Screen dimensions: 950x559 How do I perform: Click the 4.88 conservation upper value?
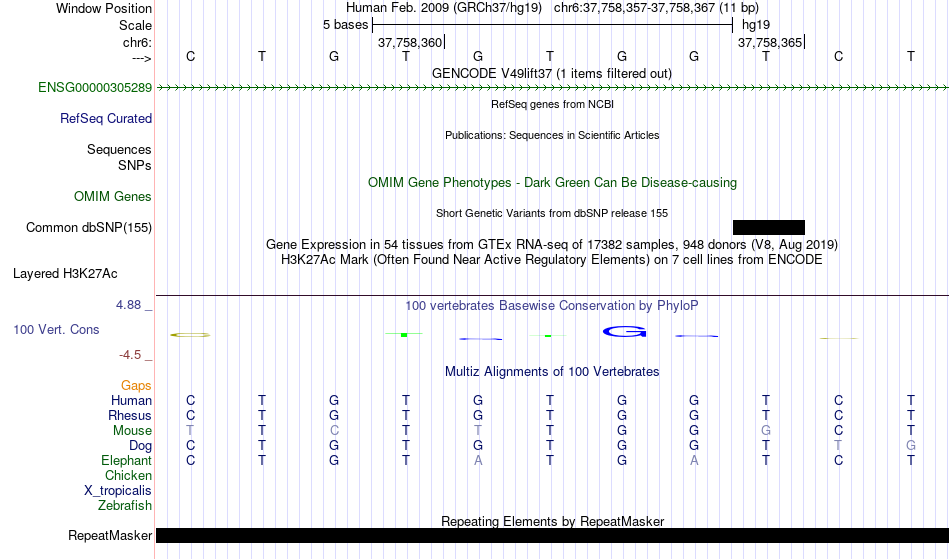tap(128, 305)
